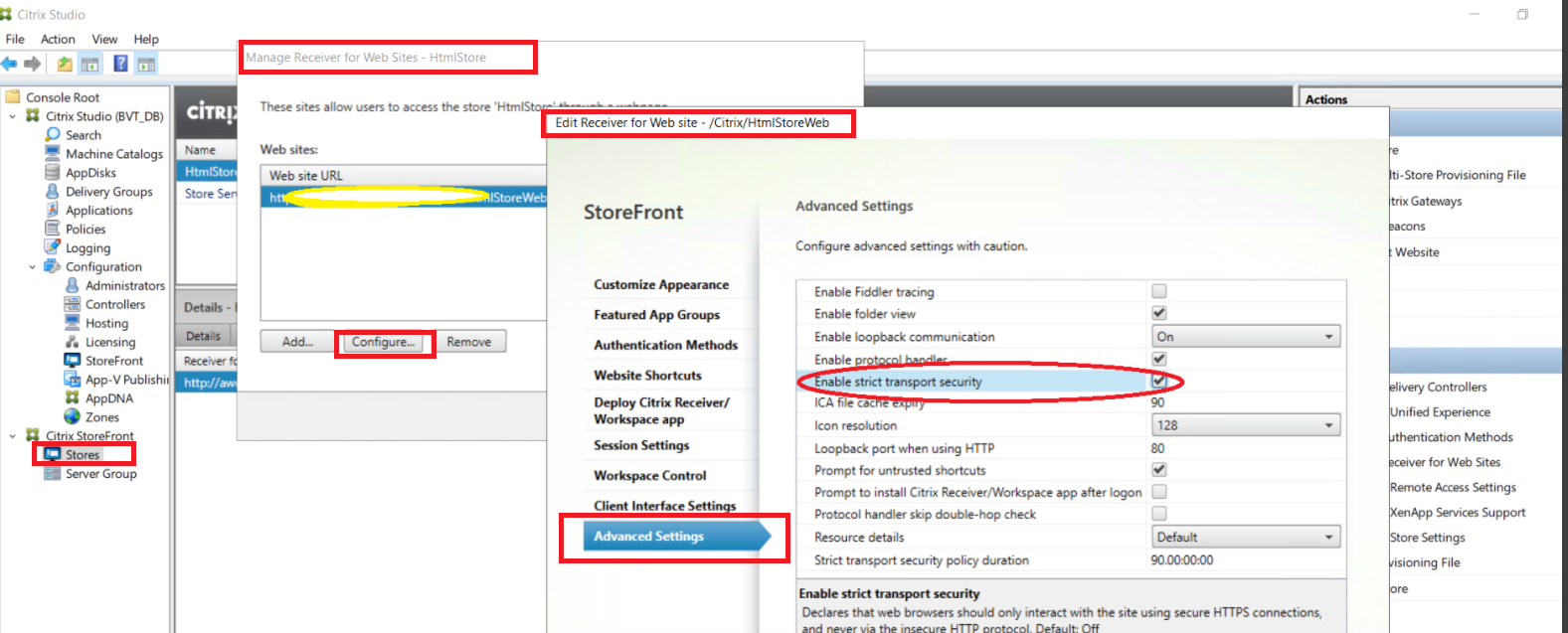Image resolution: width=1568 pixels, height=633 pixels.
Task: Click the StoreFront icon under Configuration
Action: pyautogui.click(x=72, y=360)
